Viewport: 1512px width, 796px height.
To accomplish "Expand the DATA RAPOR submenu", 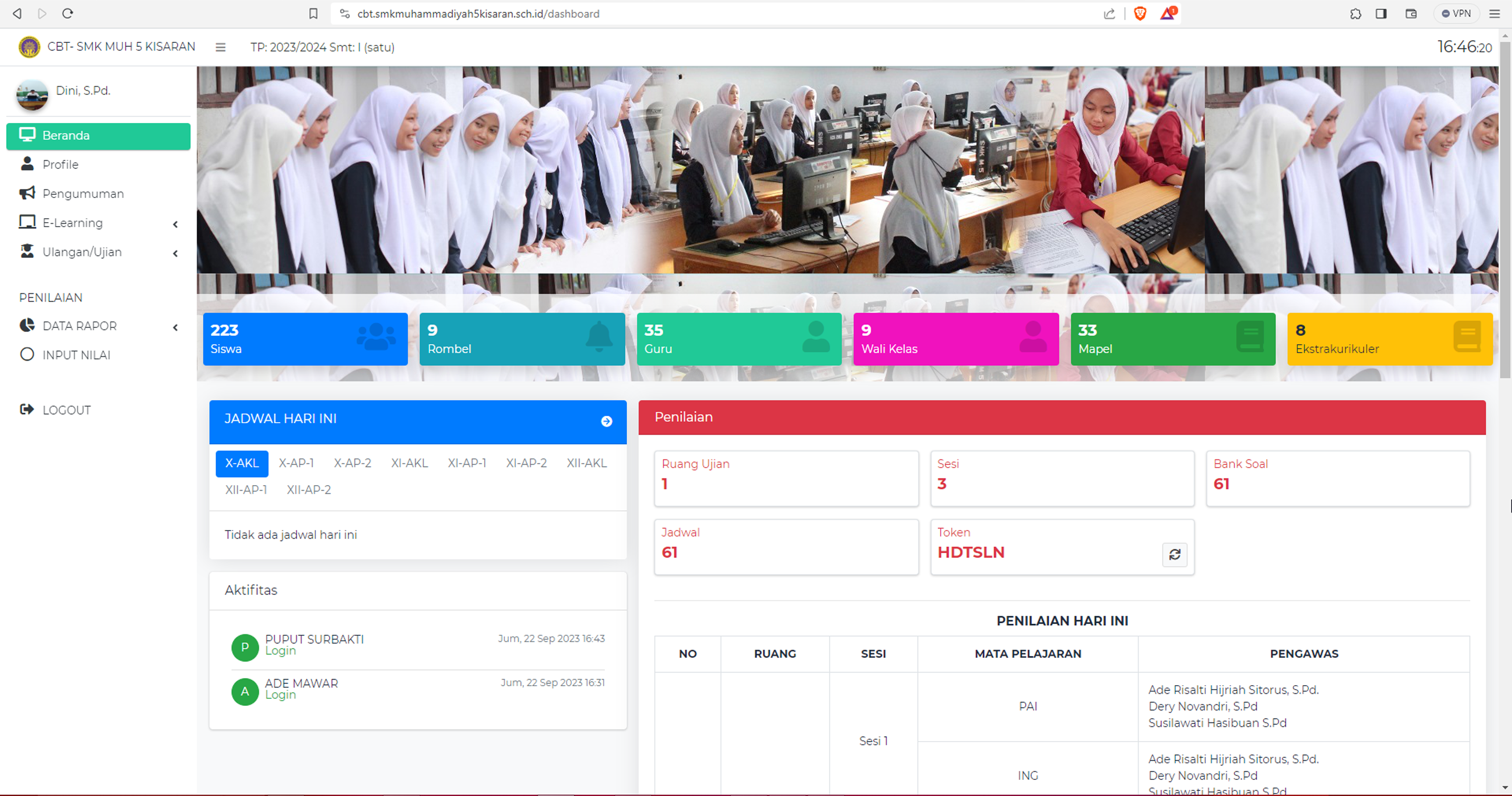I will point(98,326).
